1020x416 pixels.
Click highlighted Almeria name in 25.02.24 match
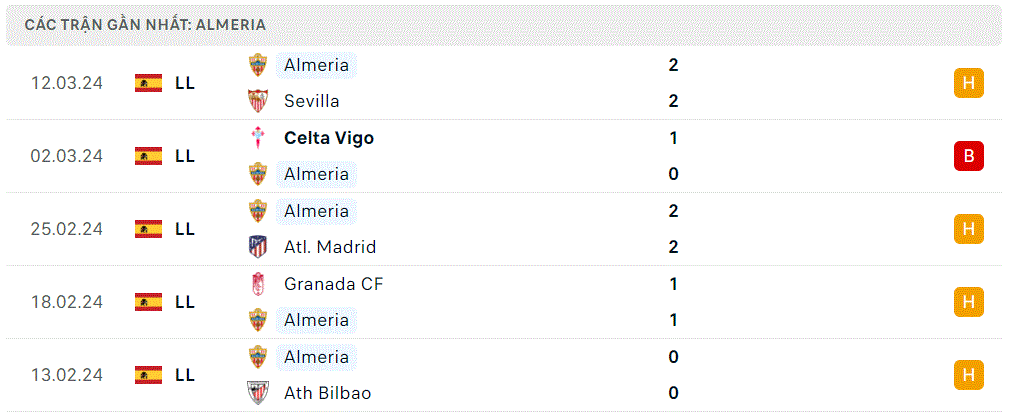[316, 211]
